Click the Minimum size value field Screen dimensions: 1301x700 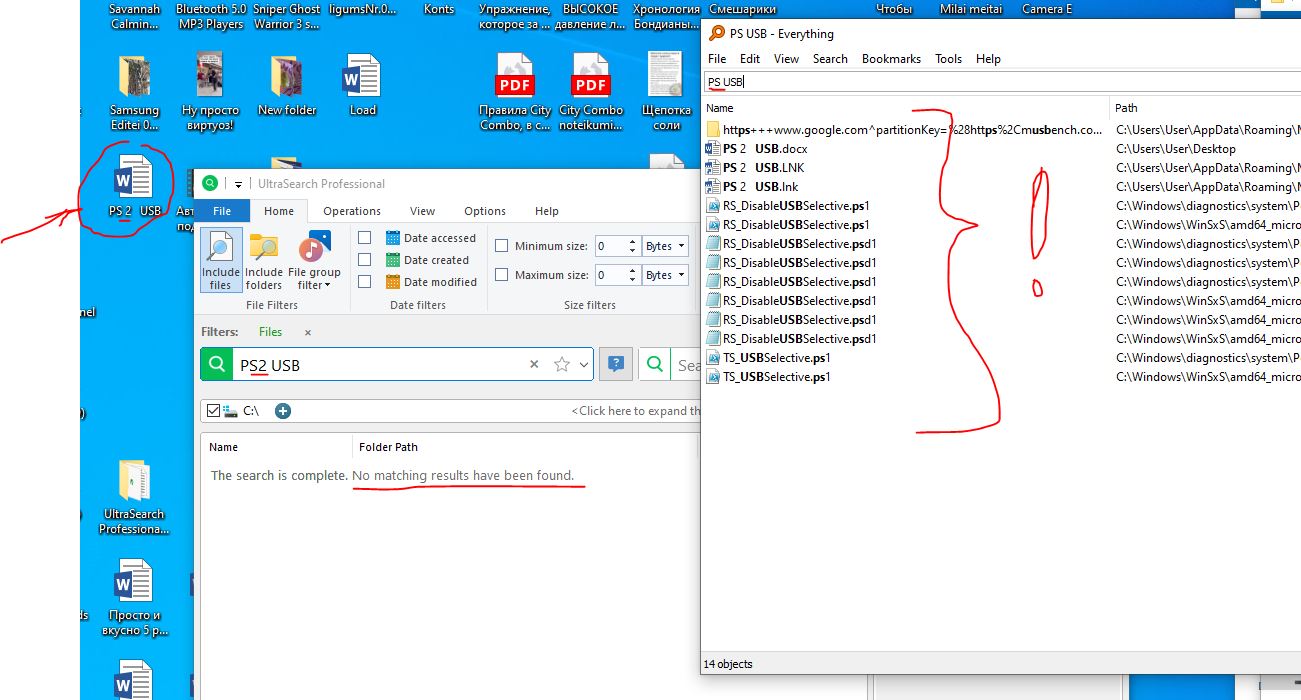610,246
